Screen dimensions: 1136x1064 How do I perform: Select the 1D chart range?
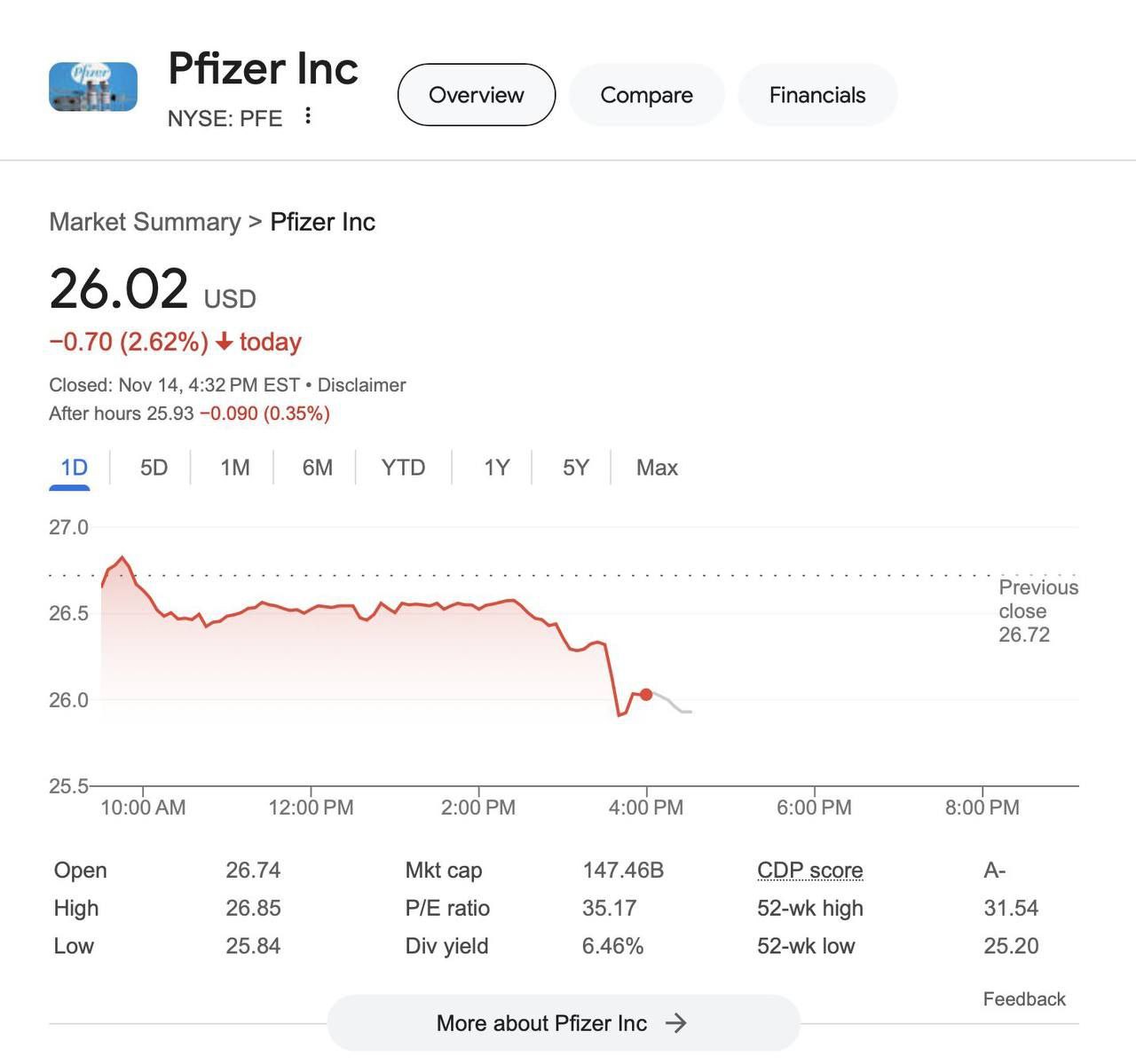(75, 468)
